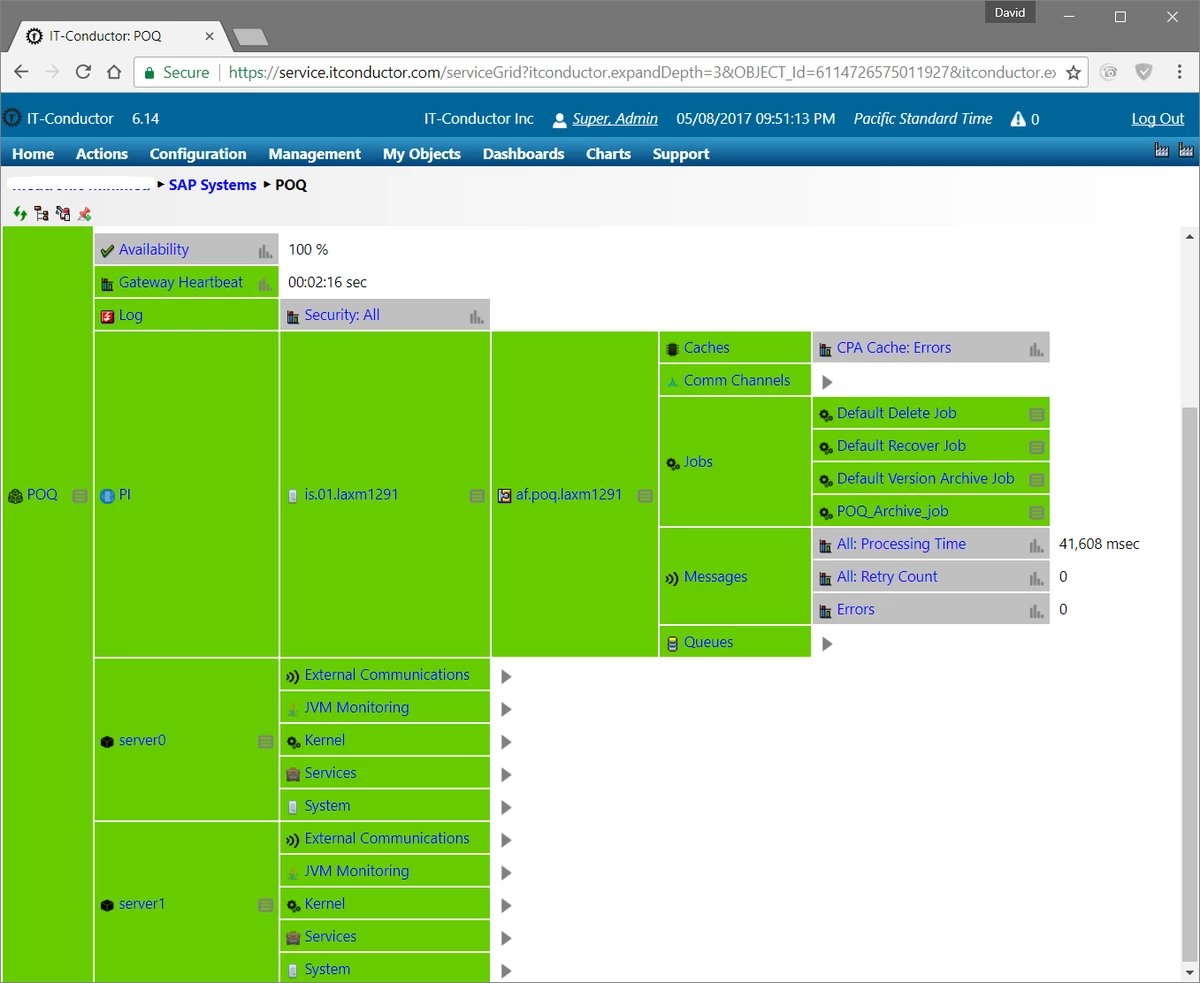The image size is (1200, 983).
Task: Click the gear icon on Default Recover Job
Action: 827,446
